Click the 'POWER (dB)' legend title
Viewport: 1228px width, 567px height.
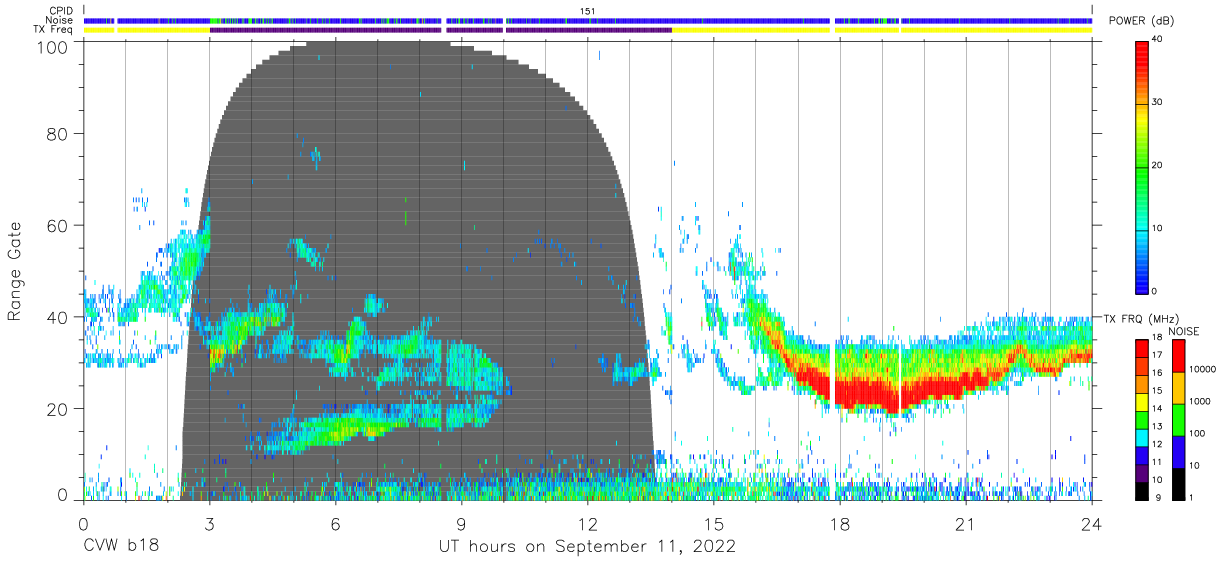[1141, 21]
